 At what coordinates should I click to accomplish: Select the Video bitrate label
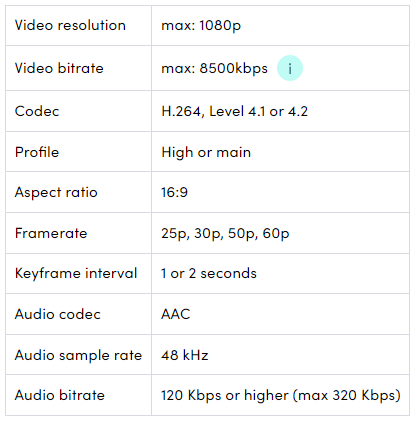click(x=59, y=68)
